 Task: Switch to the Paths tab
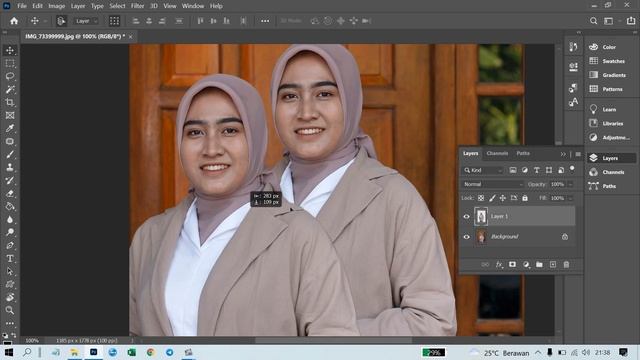click(x=523, y=153)
